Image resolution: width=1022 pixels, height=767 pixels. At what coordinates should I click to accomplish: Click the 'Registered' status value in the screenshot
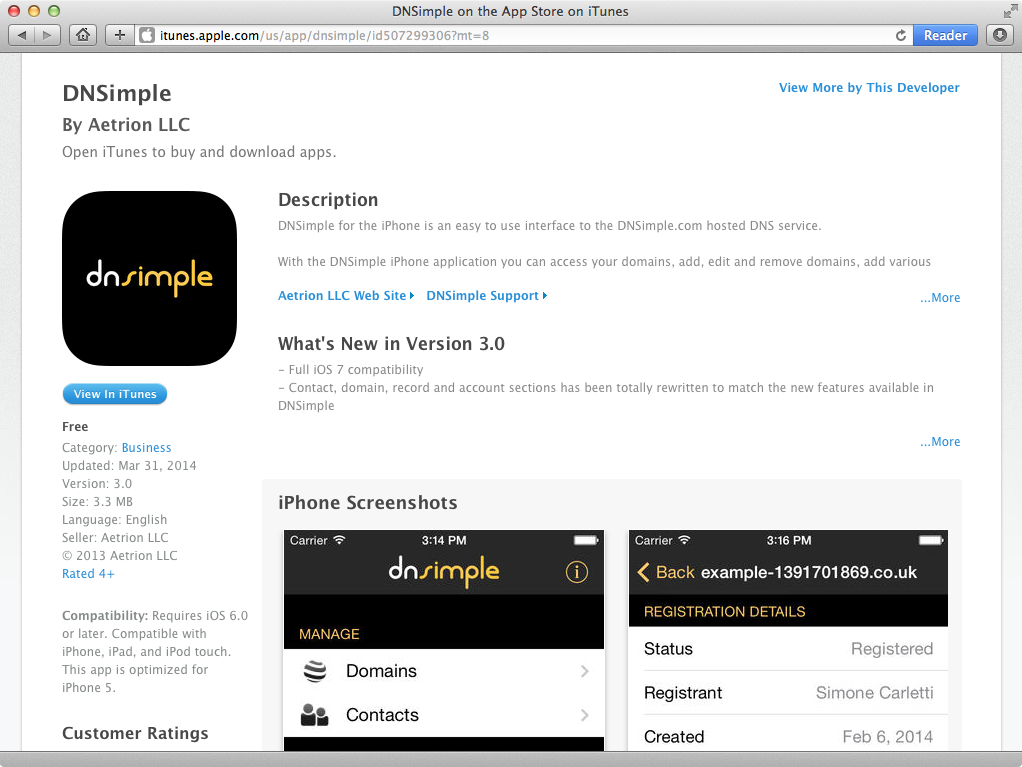click(x=892, y=649)
